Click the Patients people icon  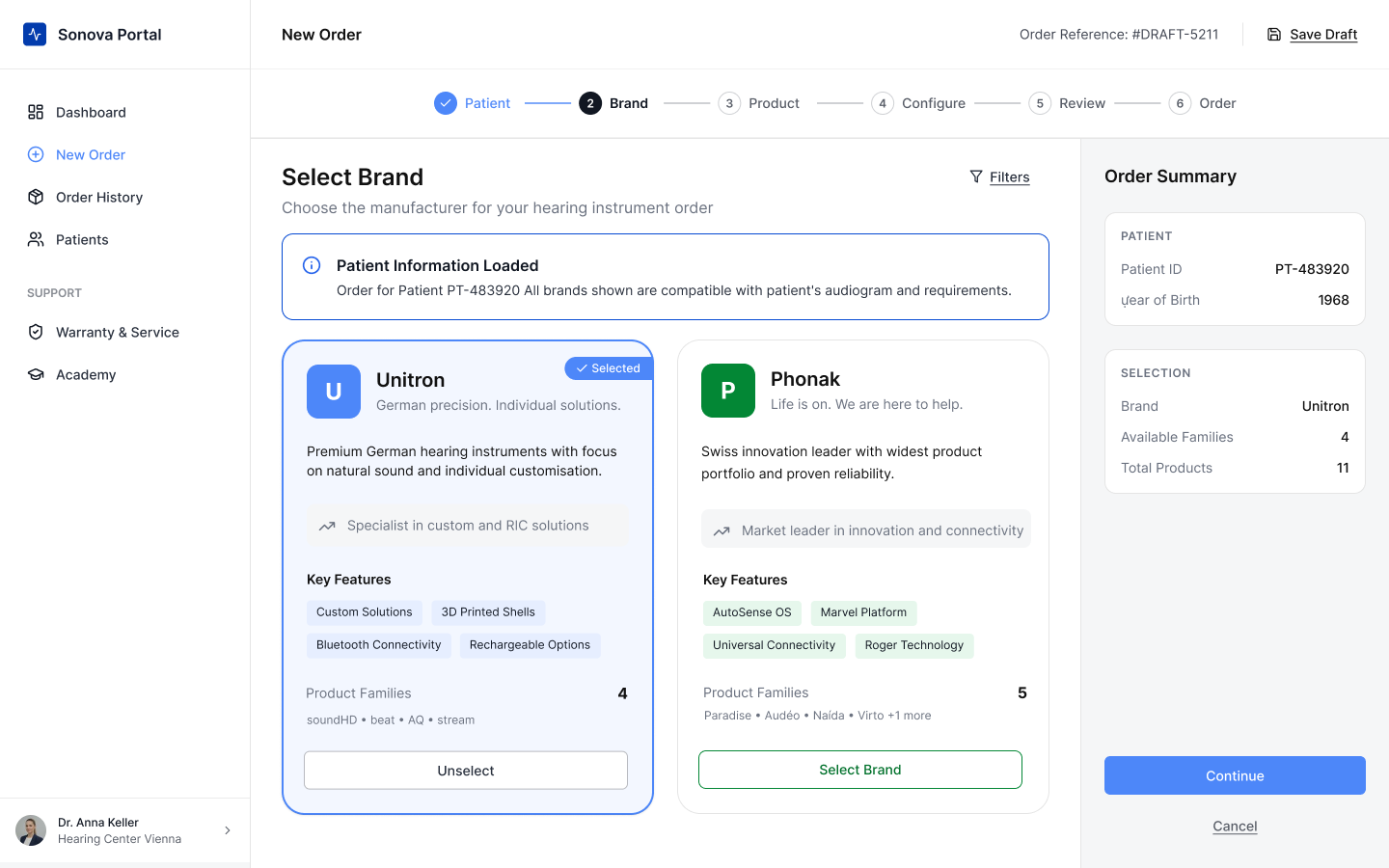pyautogui.click(x=36, y=239)
